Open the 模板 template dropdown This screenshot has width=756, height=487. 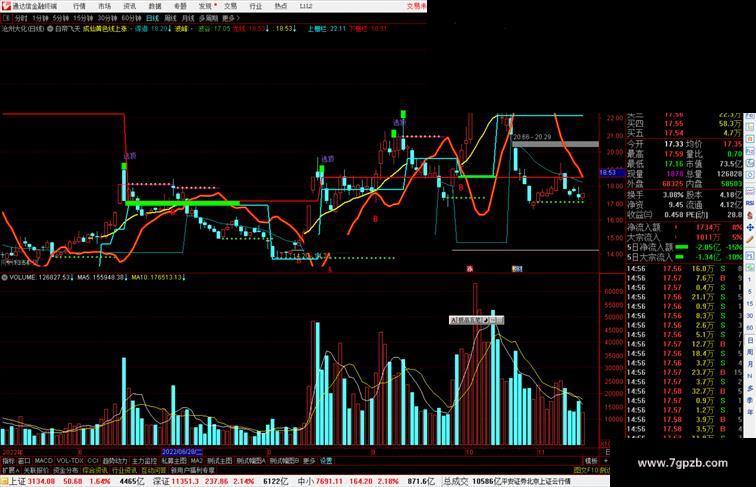[591, 461]
